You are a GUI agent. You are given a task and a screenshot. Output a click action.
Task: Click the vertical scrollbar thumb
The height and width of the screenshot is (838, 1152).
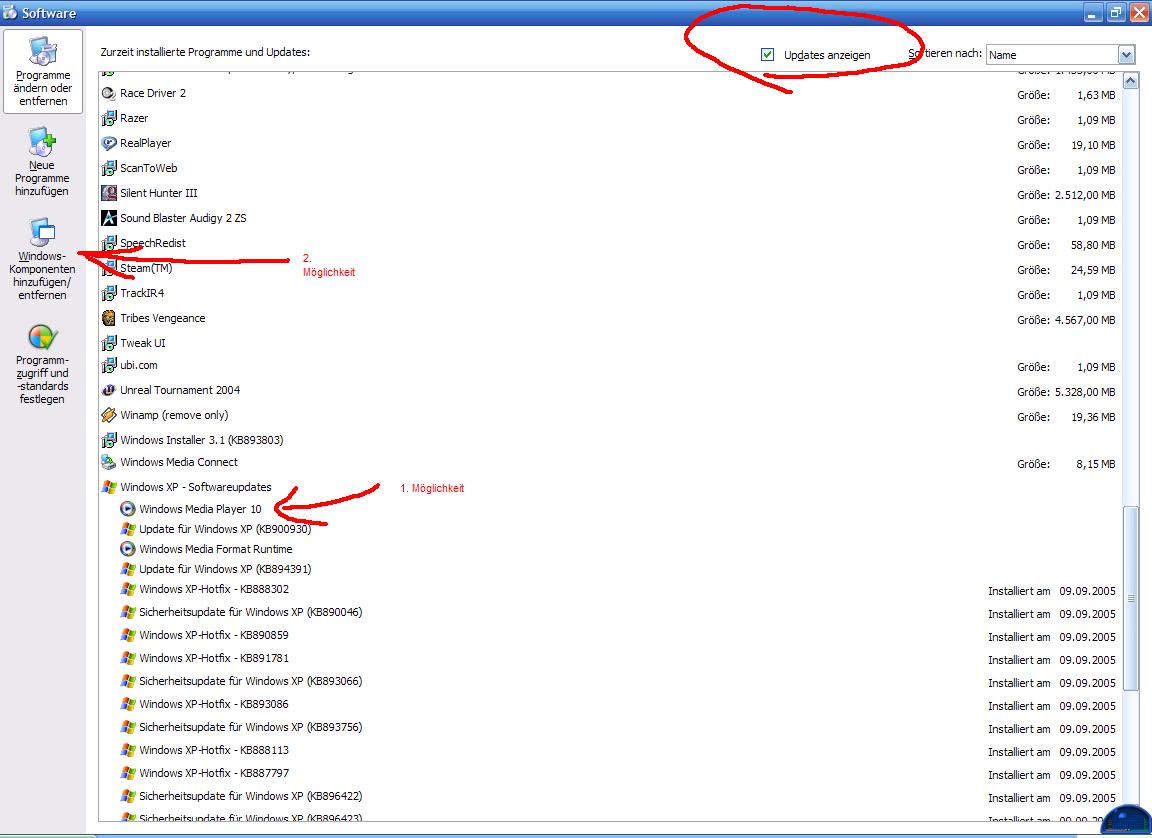[x=1131, y=599]
